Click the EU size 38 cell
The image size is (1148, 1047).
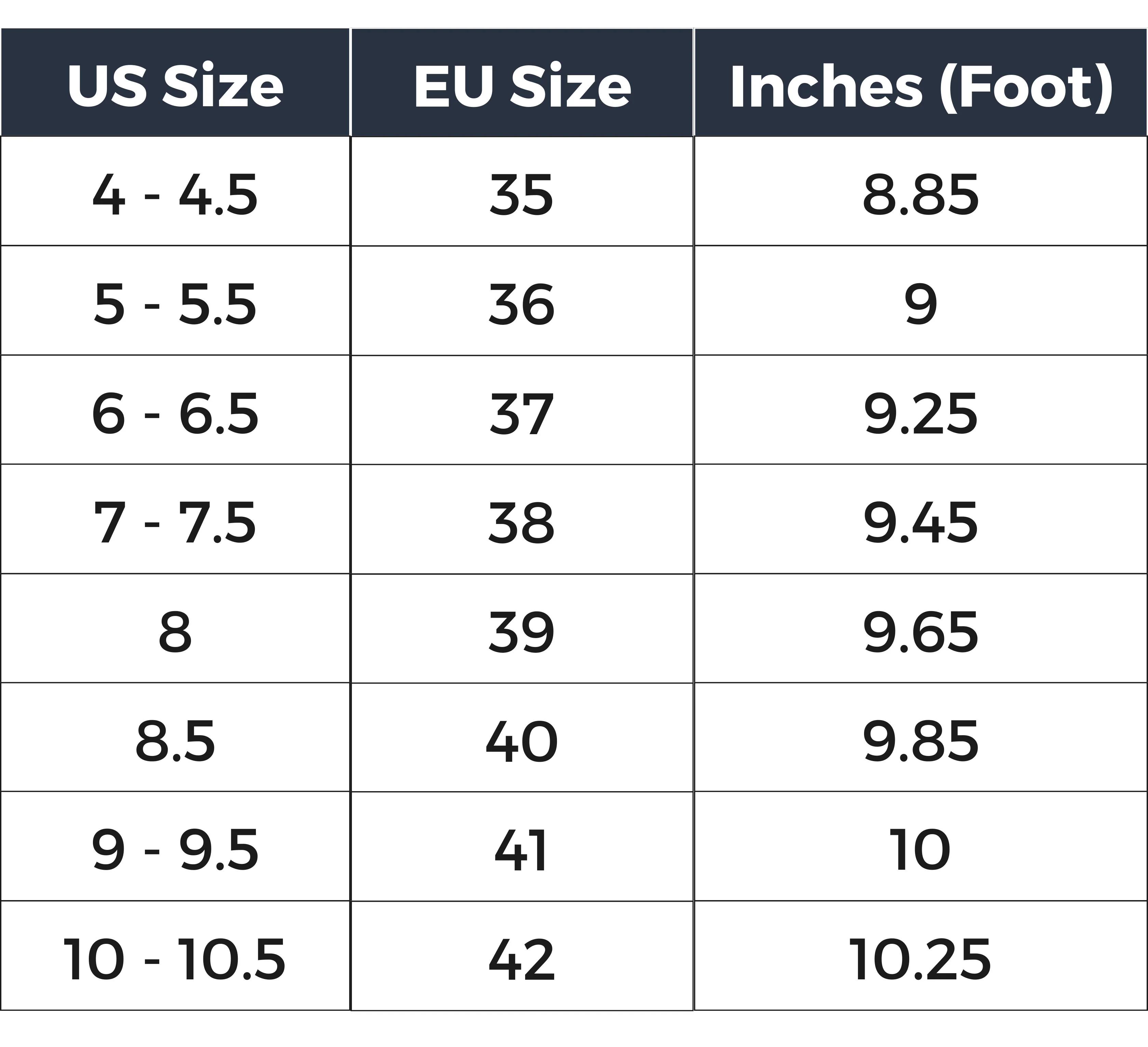tap(522, 523)
